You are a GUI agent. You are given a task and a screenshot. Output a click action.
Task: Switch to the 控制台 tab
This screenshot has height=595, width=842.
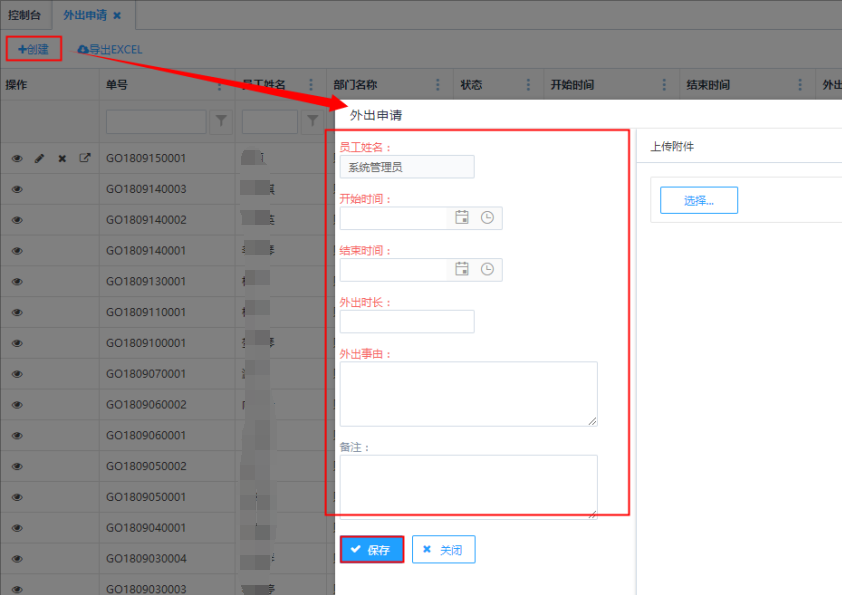pos(26,16)
